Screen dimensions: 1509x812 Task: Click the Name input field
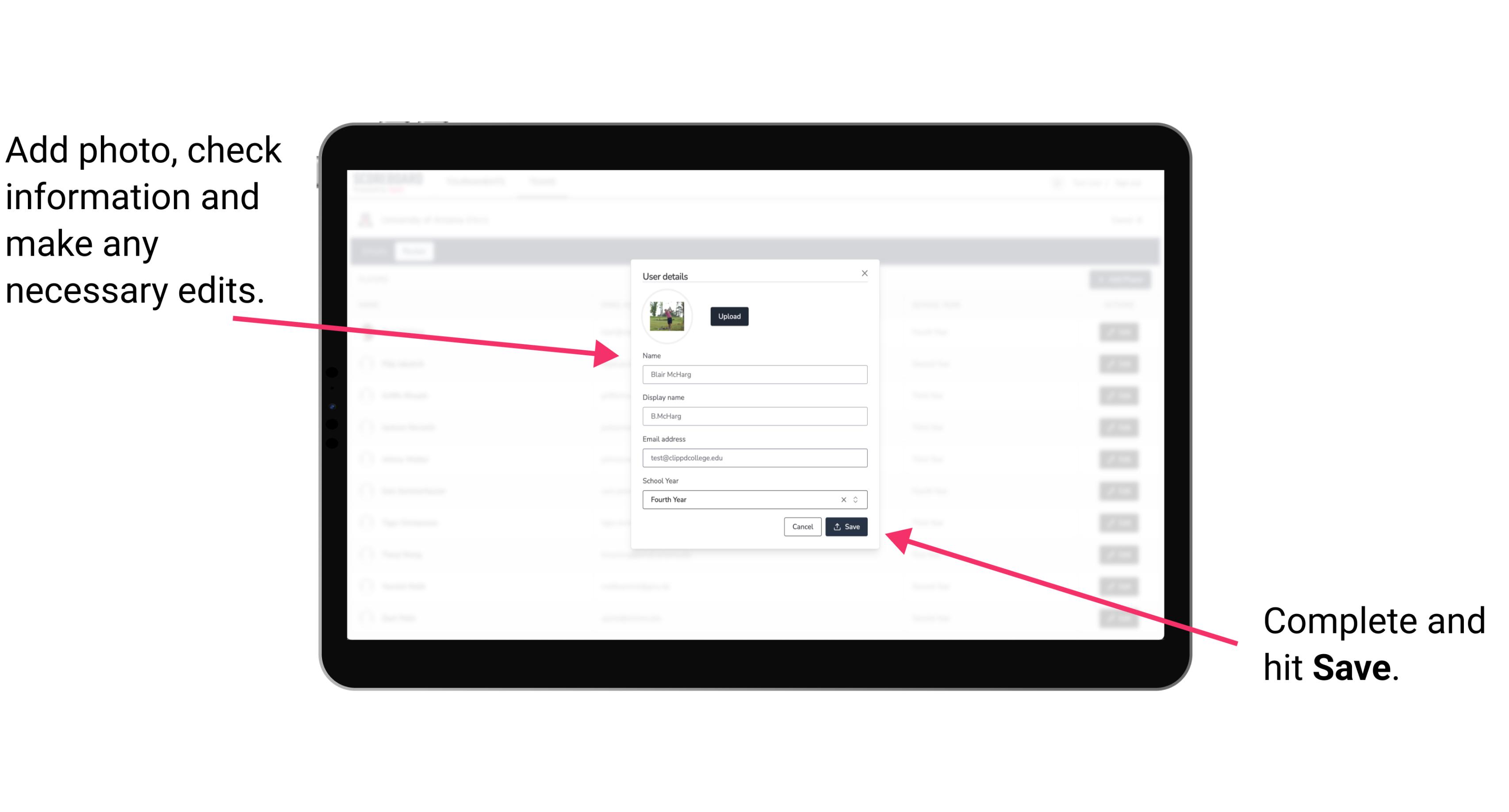(x=755, y=374)
